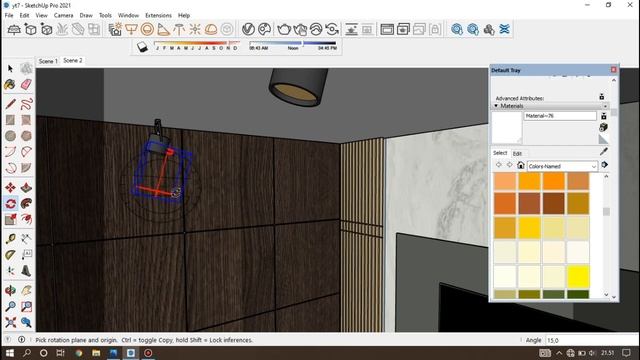640x360 pixels.
Task: Select the Select arrow tool
Action: [x=10, y=69]
